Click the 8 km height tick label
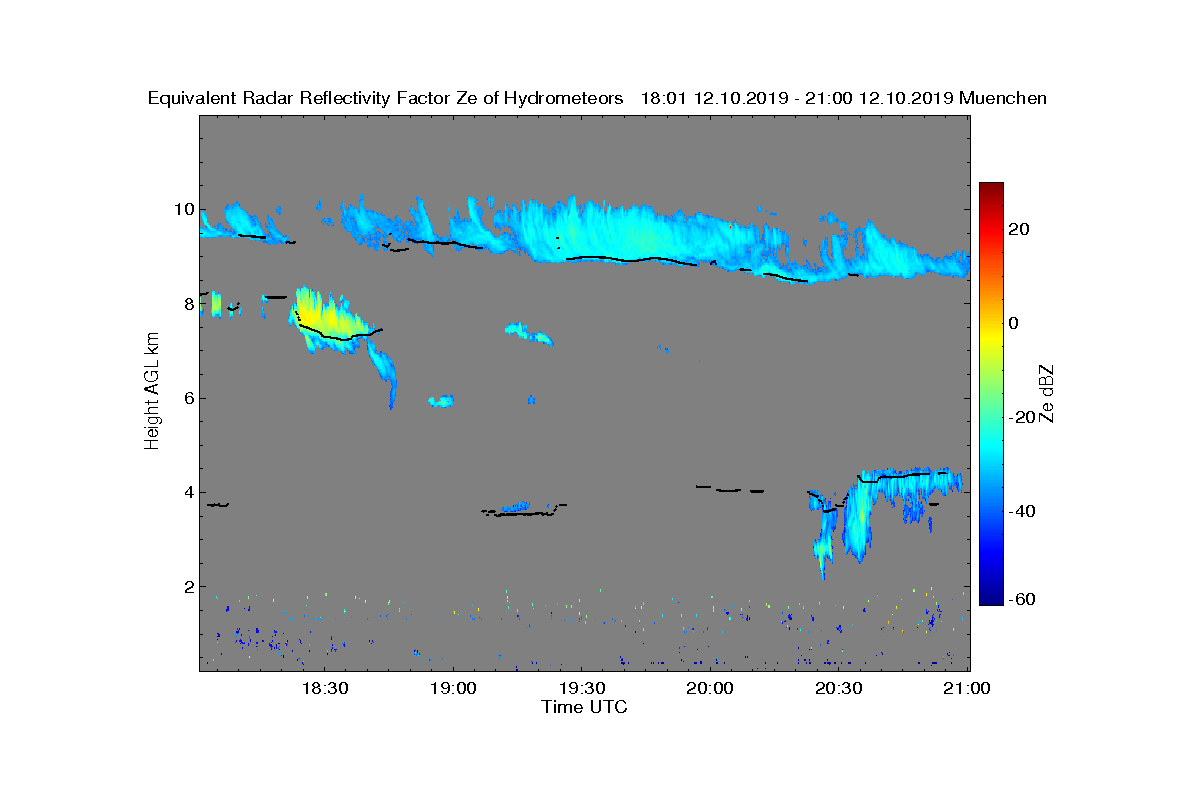 coord(187,304)
